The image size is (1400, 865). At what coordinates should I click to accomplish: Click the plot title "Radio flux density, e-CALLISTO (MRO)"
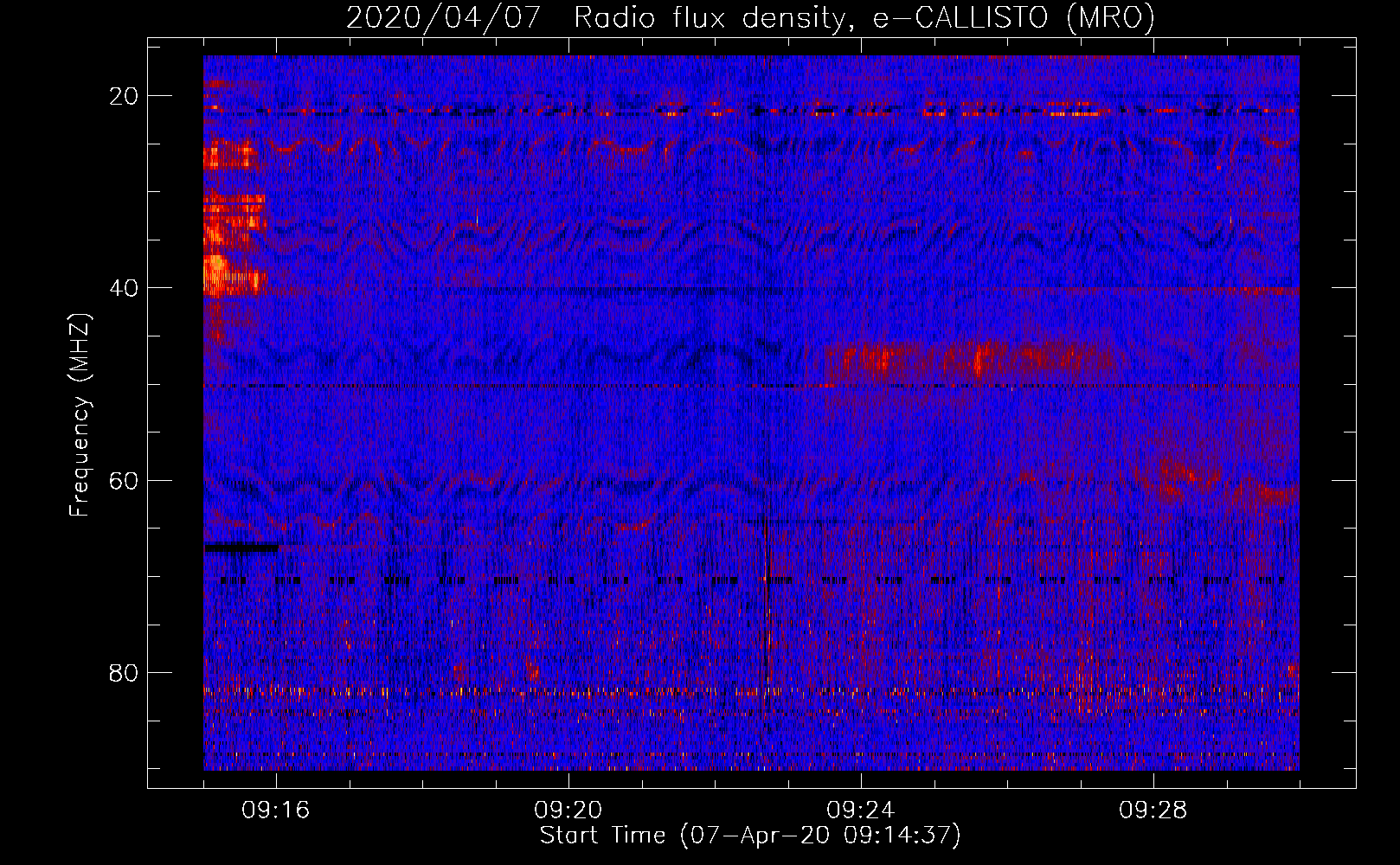864,18
